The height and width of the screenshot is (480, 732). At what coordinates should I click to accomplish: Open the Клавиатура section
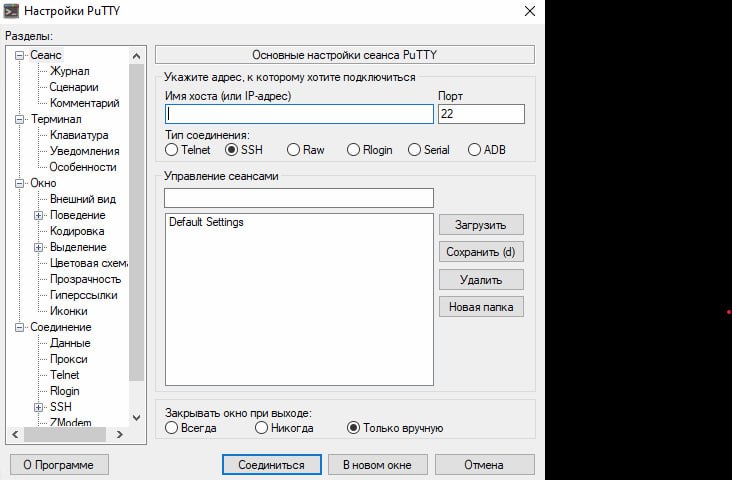pos(79,135)
